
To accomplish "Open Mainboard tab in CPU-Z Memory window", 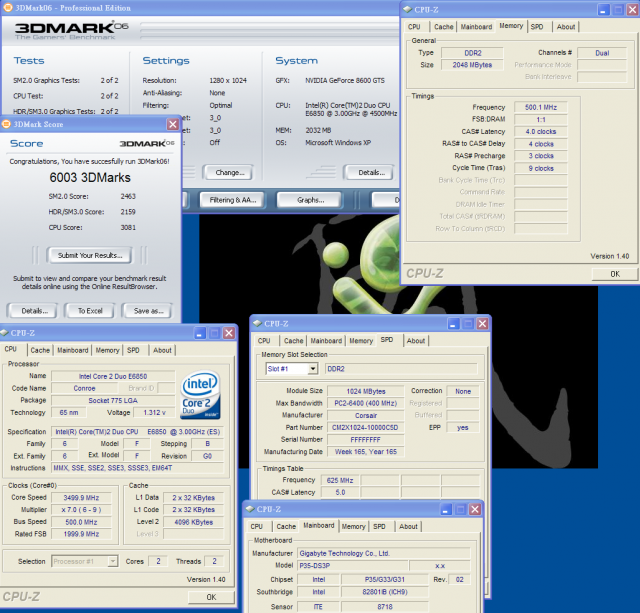I will 476,27.
